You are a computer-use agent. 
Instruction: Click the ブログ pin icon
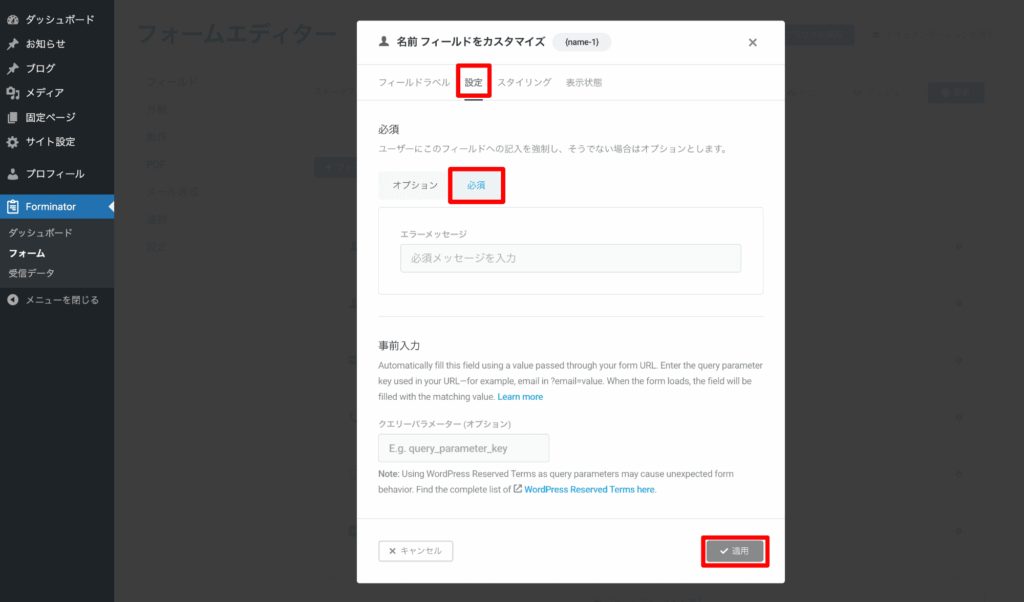(12, 69)
